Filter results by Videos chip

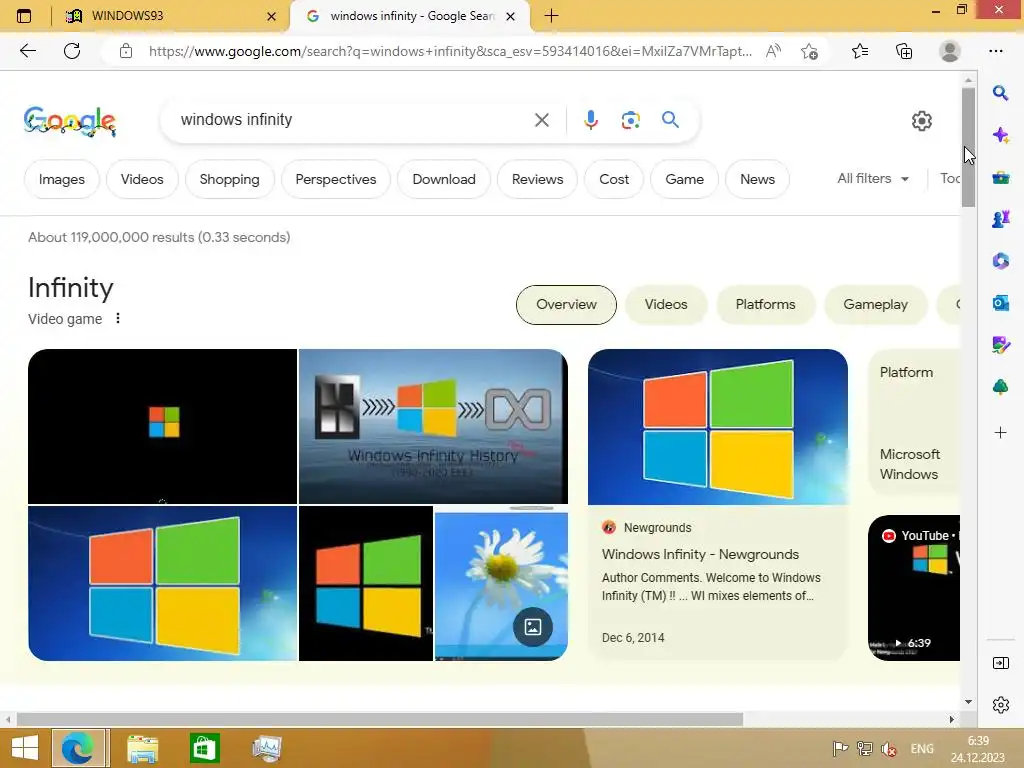pos(142,179)
